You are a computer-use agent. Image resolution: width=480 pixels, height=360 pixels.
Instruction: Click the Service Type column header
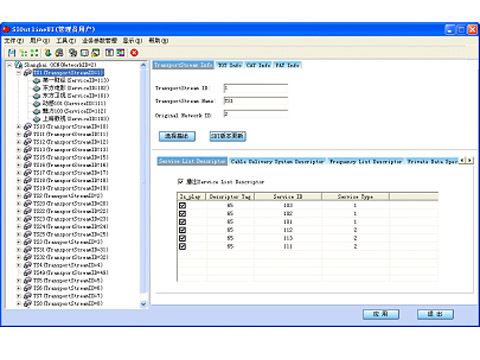pos(355,197)
